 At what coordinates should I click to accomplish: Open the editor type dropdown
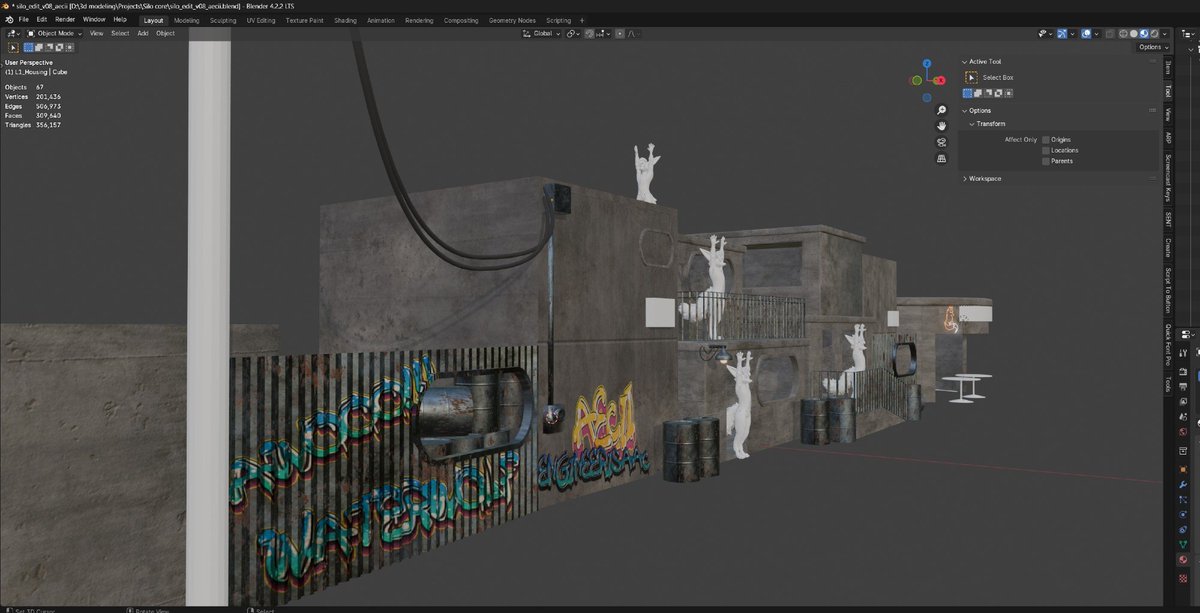point(13,33)
